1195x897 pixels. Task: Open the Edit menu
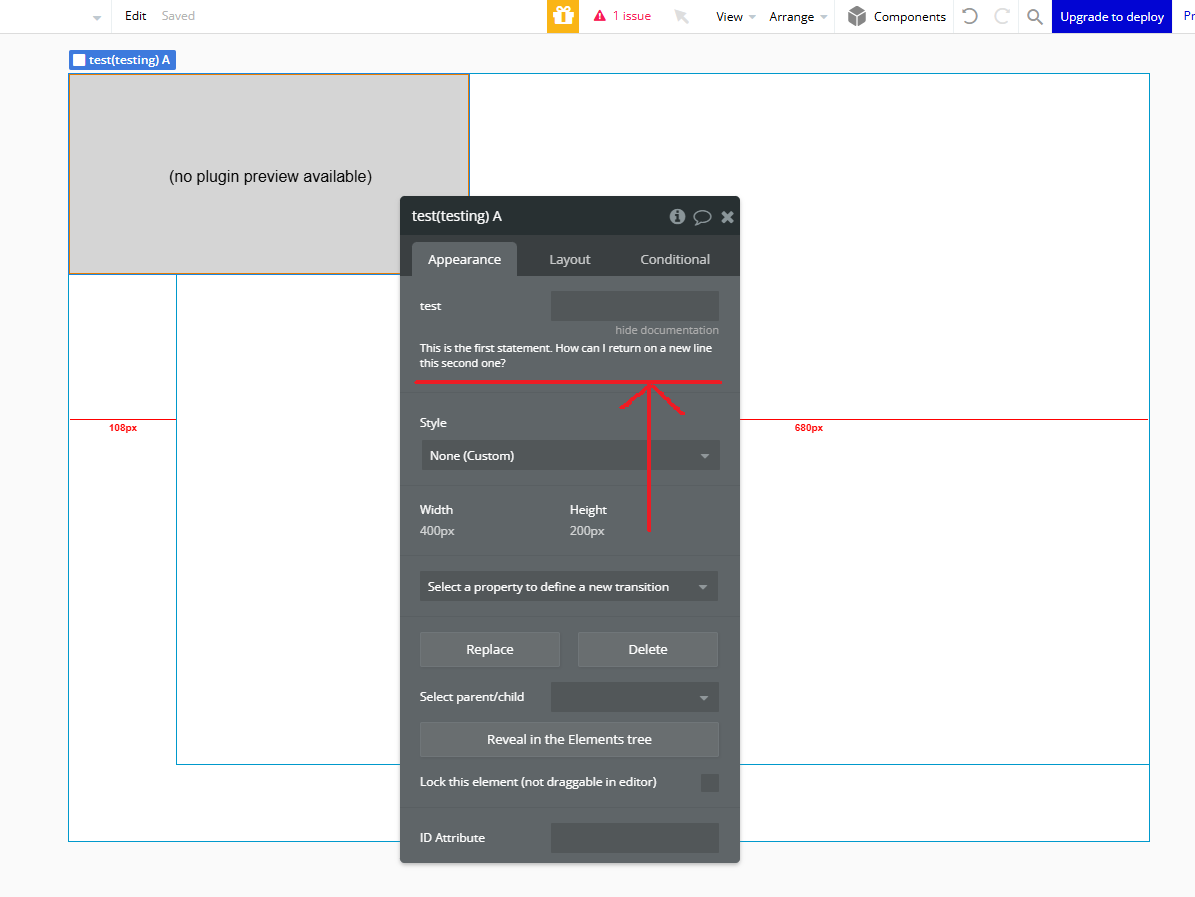click(x=136, y=15)
